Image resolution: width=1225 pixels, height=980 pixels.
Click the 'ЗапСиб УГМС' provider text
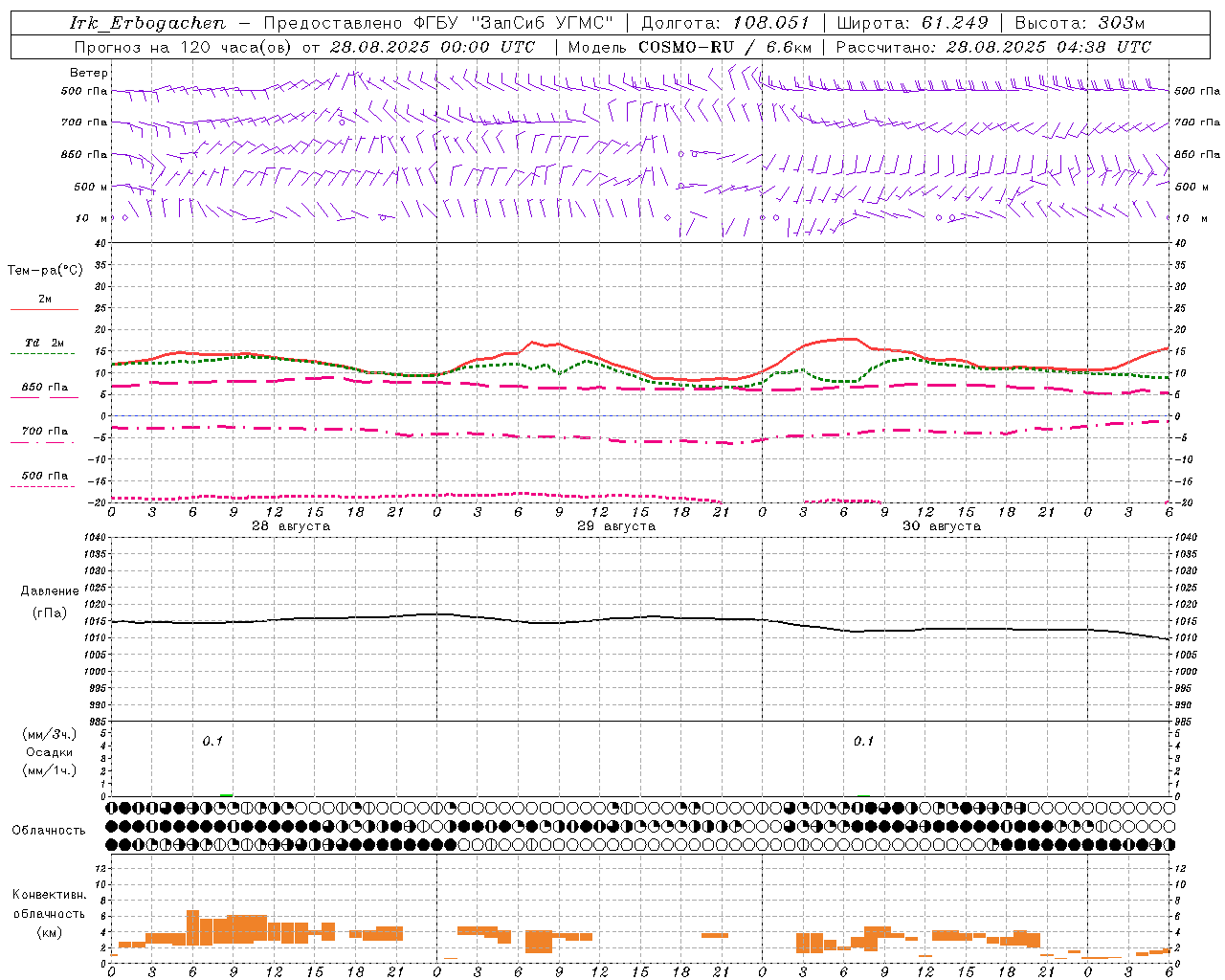(x=543, y=23)
